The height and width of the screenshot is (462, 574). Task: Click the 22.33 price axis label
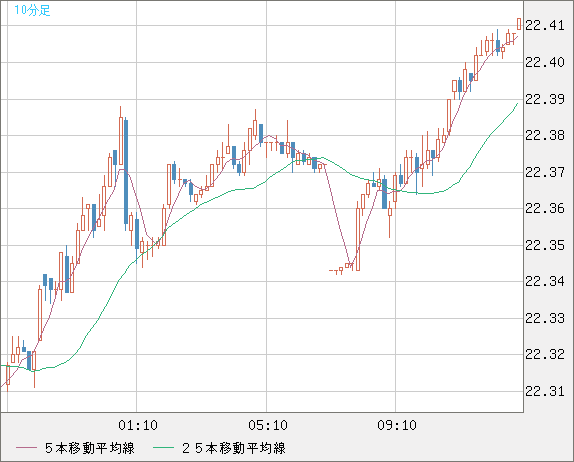[x=545, y=318]
